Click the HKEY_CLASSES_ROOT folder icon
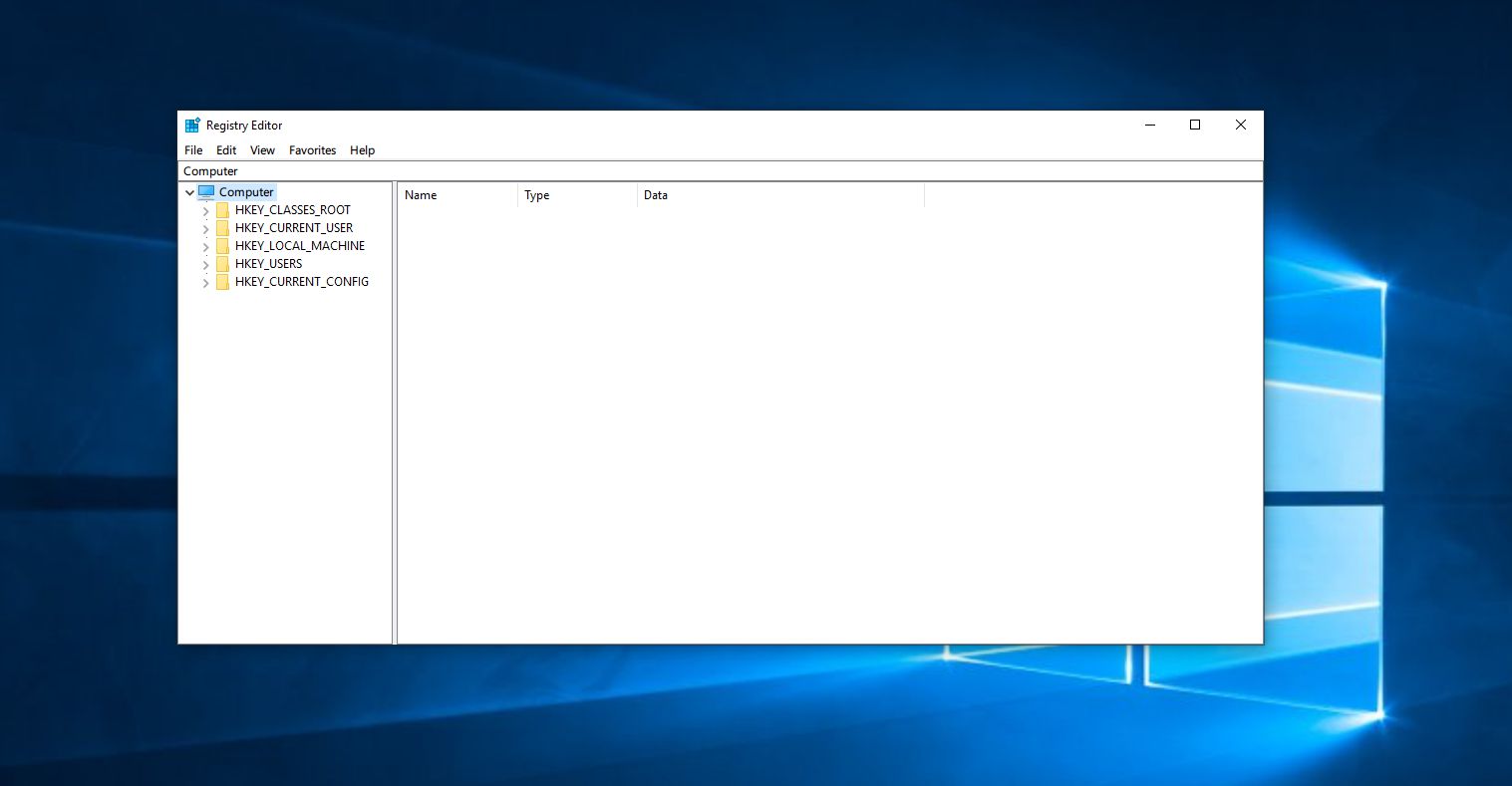This screenshot has height=786, width=1512. pos(222,210)
